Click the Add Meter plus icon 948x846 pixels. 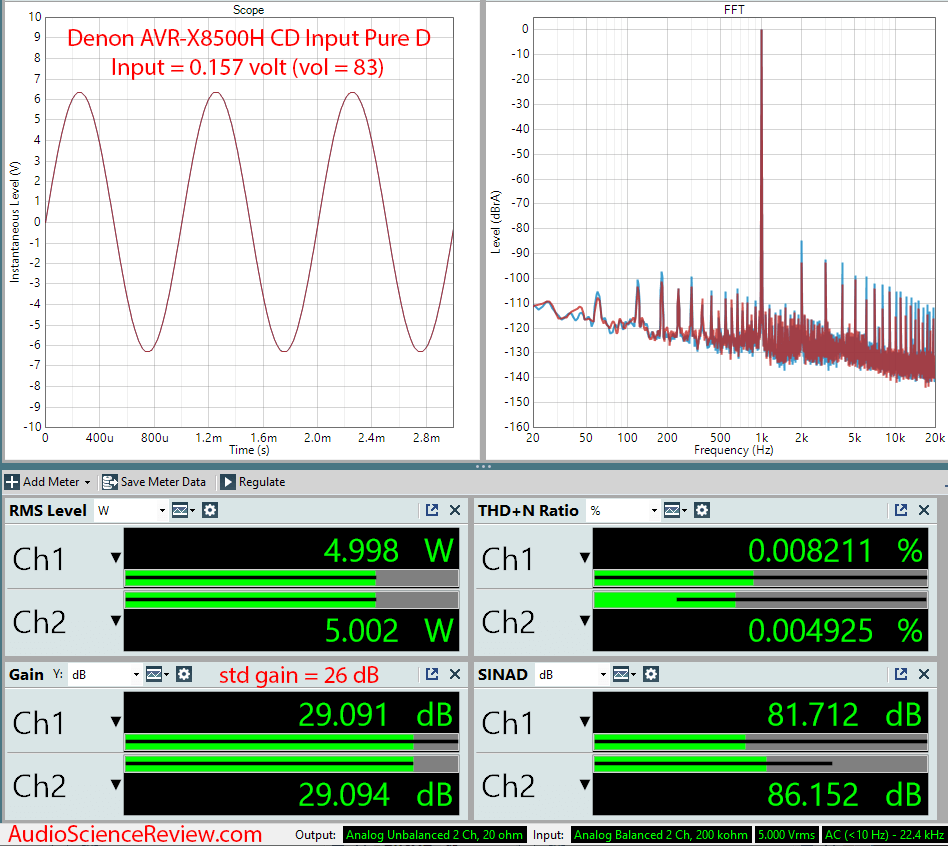(x=12, y=482)
